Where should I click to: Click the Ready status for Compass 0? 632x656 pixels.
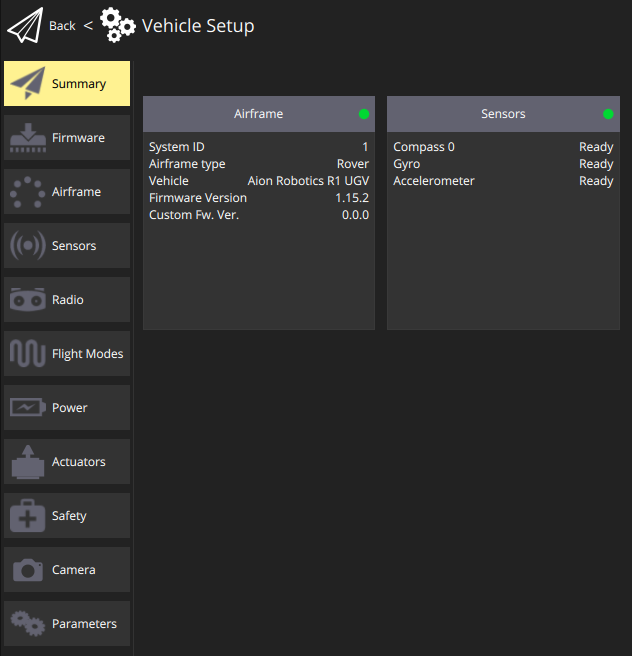(596, 147)
